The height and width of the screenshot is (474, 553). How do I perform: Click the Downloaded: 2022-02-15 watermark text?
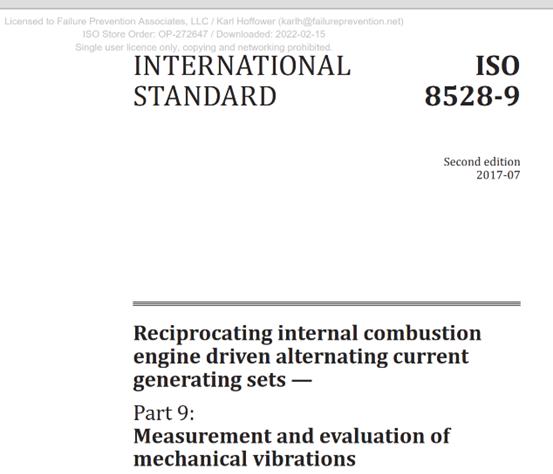(271, 34)
